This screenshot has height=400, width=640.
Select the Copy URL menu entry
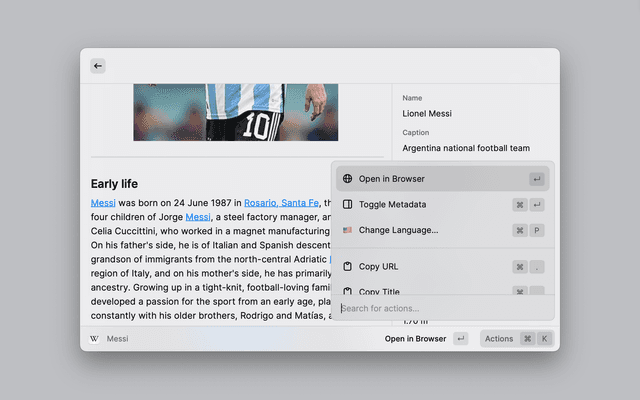(378, 267)
